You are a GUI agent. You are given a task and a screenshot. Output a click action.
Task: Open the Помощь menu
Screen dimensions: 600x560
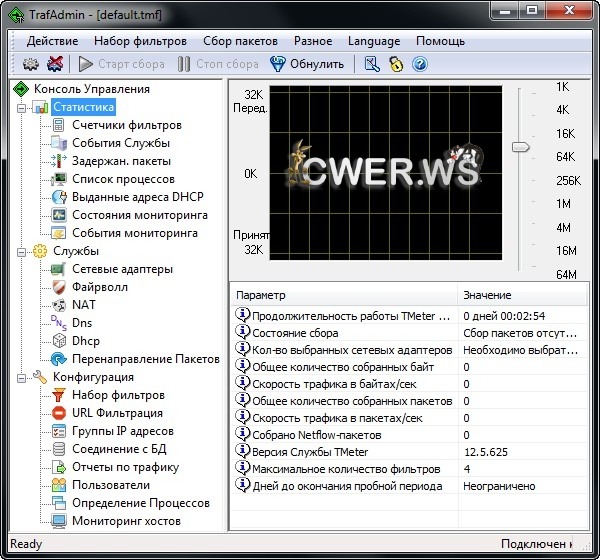tap(440, 41)
